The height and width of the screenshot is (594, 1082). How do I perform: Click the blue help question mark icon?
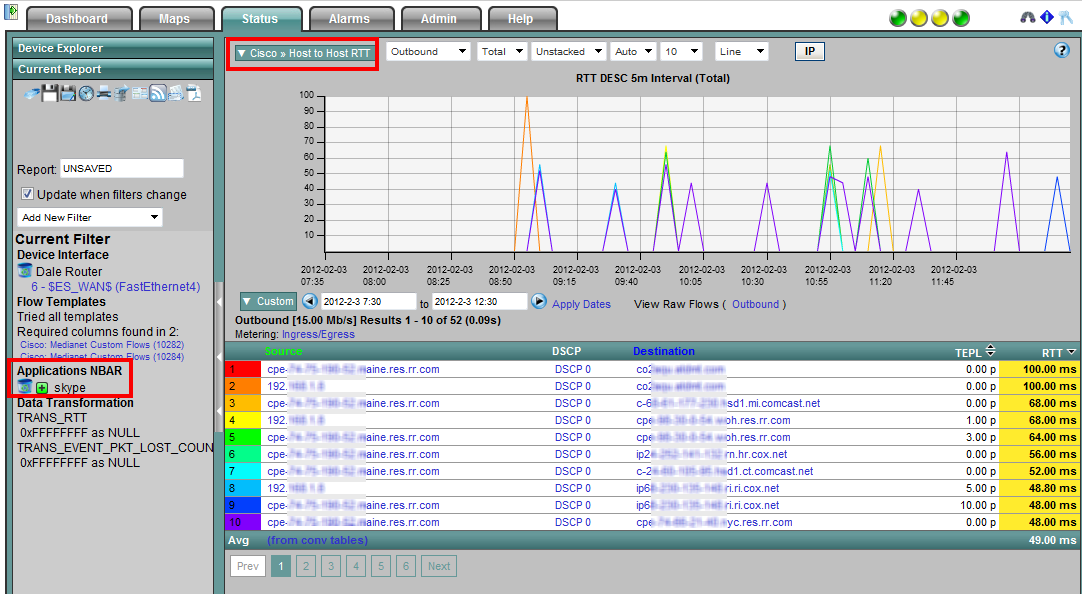pos(1062,50)
